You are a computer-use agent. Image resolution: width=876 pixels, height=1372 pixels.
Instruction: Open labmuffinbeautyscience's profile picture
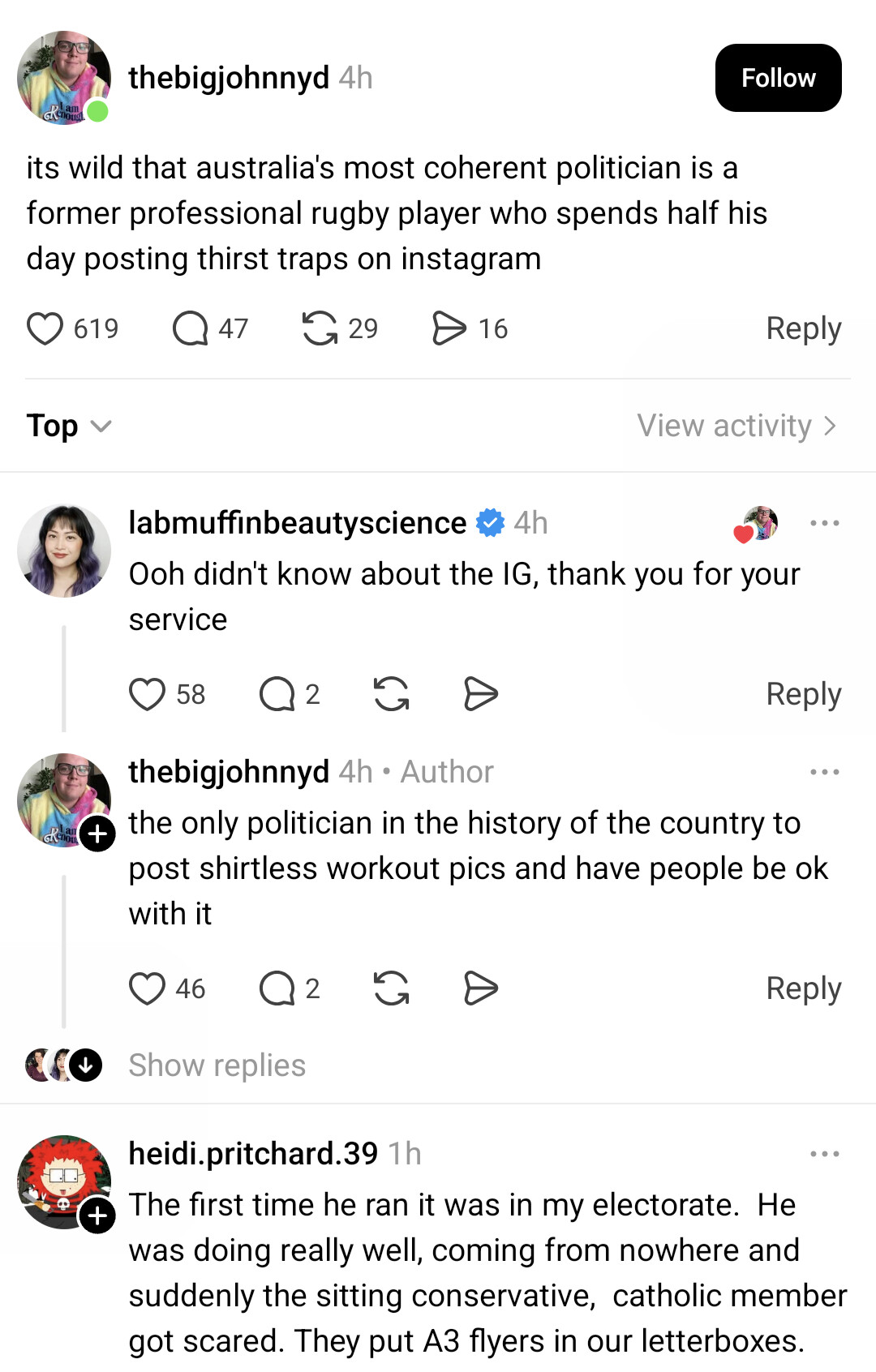[64, 551]
